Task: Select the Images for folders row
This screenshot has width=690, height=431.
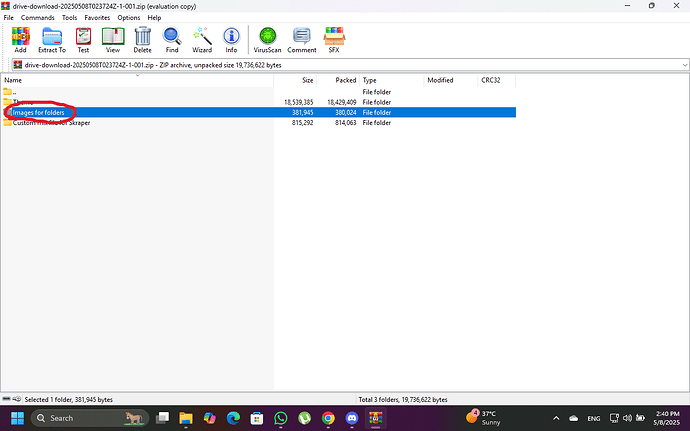Action: (x=40, y=112)
